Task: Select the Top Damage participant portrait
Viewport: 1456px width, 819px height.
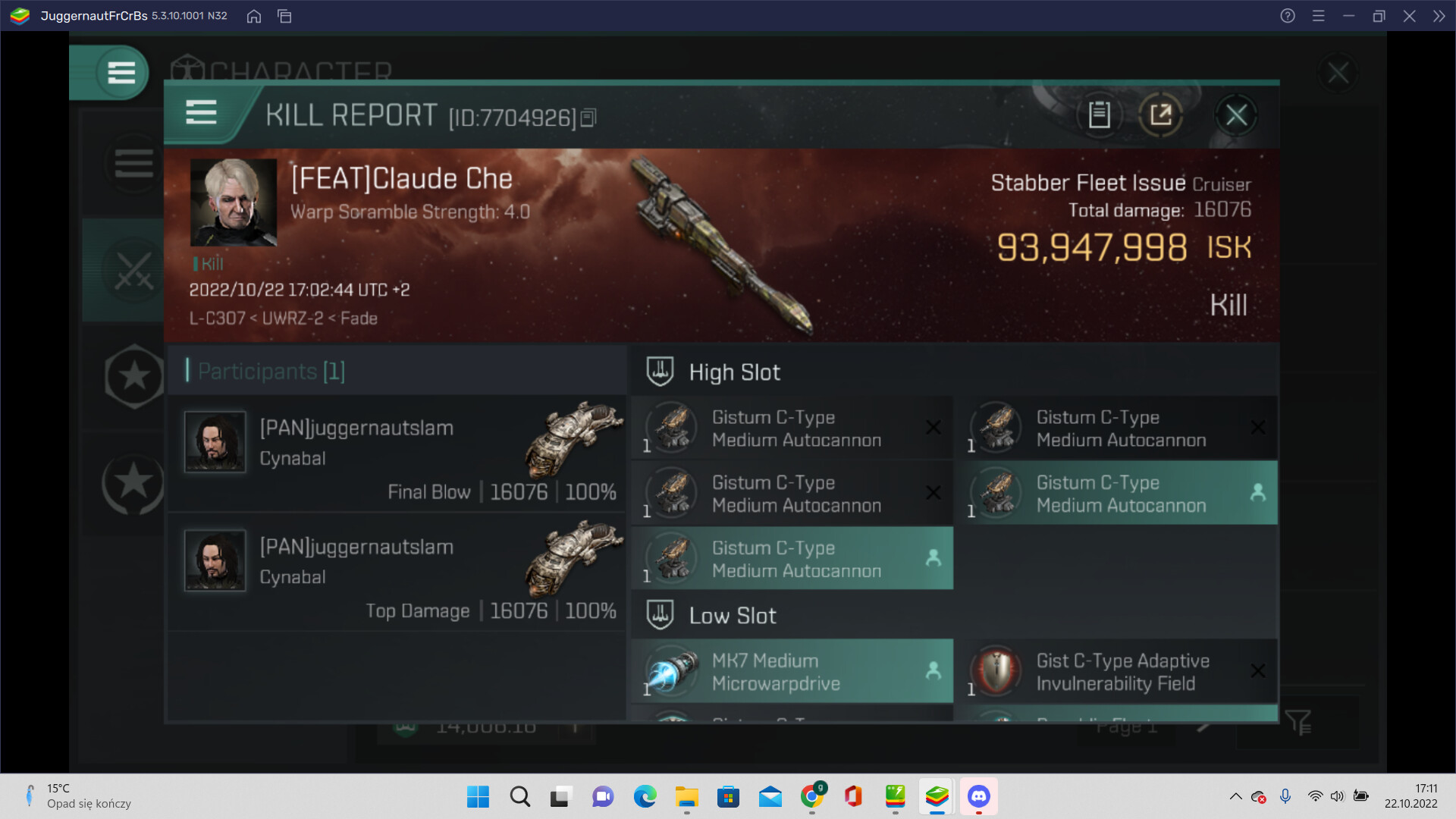Action: coord(215,560)
